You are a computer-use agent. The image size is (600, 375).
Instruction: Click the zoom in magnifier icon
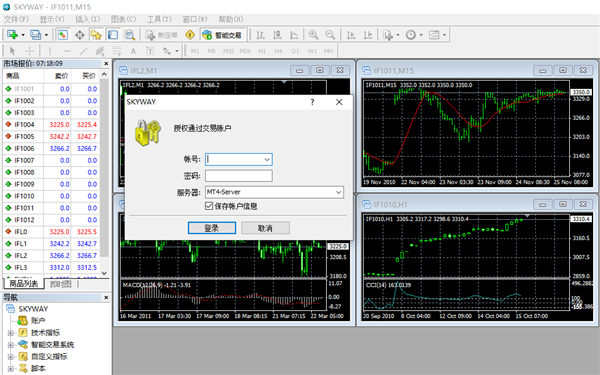(313, 35)
